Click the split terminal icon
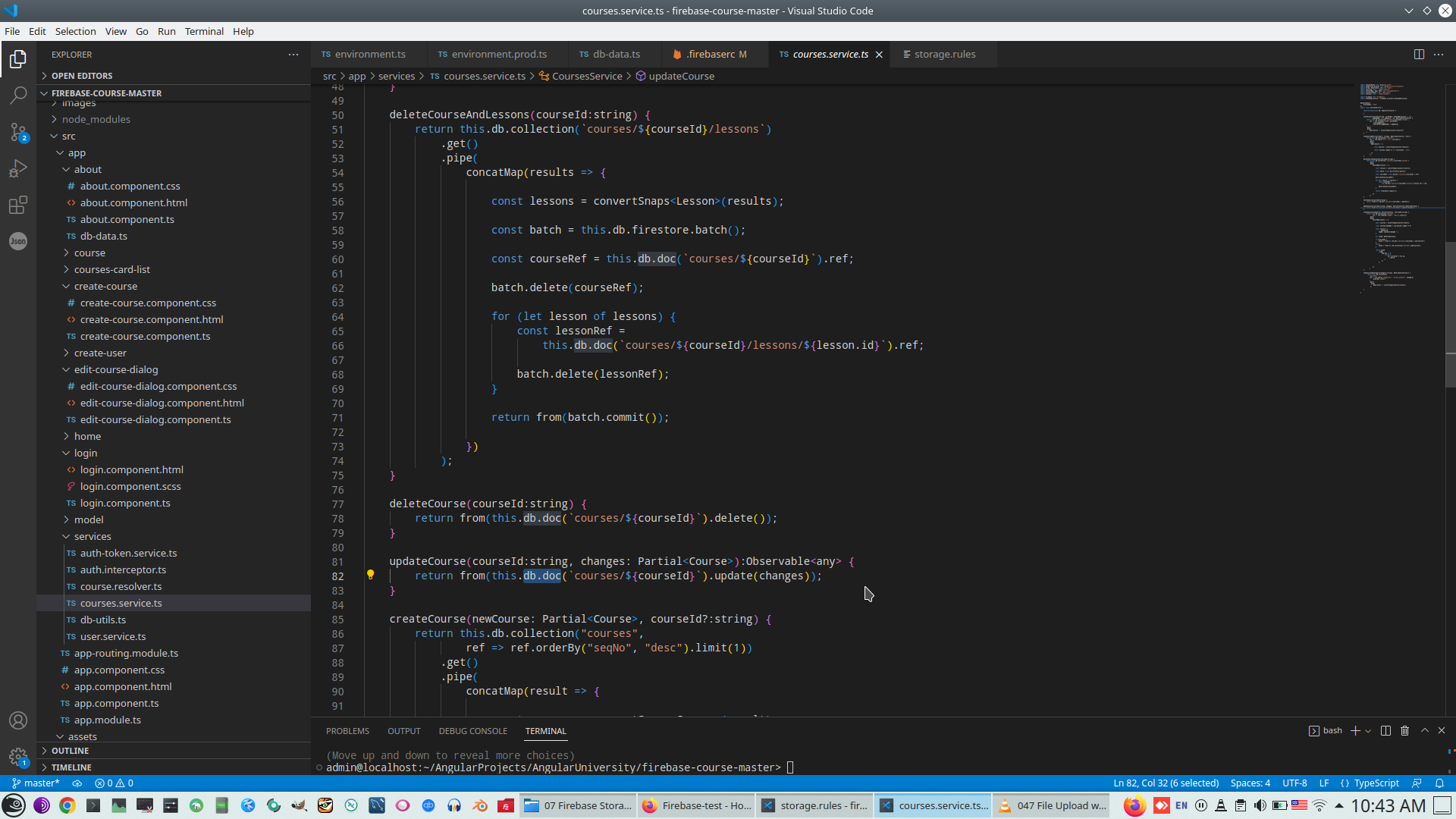 pyautogui.click(x=1385, y=730)
